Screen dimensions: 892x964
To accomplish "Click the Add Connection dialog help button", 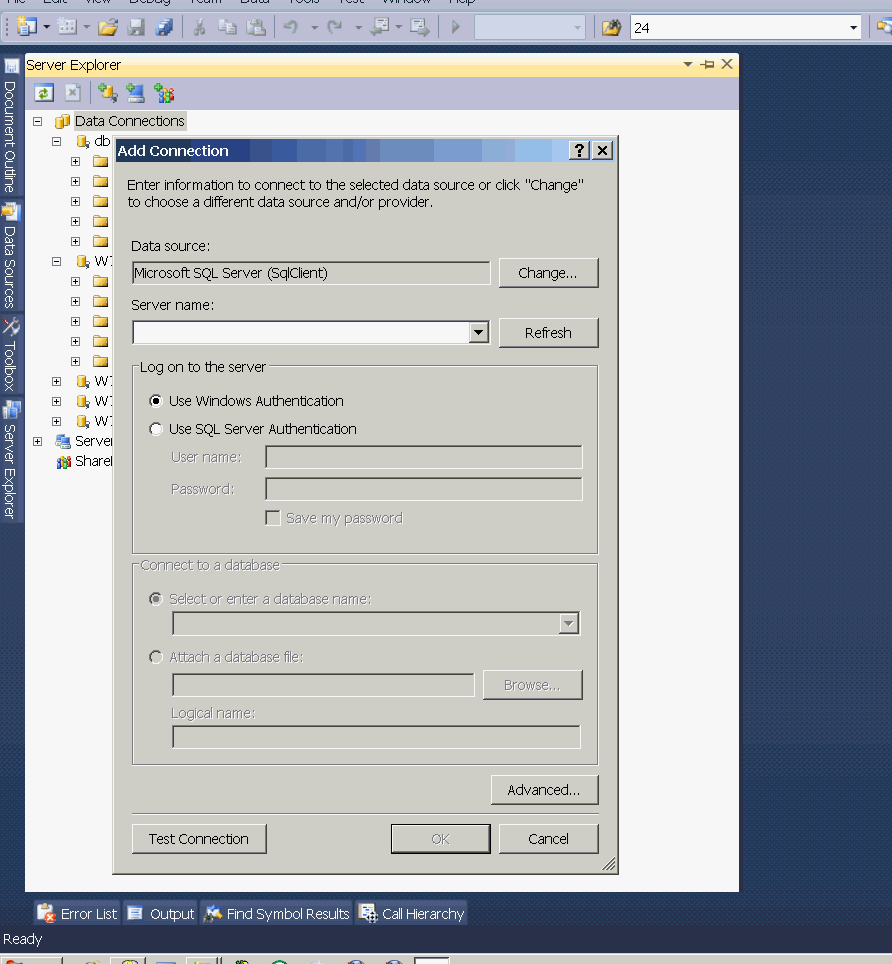I will [x=579, y=151].
